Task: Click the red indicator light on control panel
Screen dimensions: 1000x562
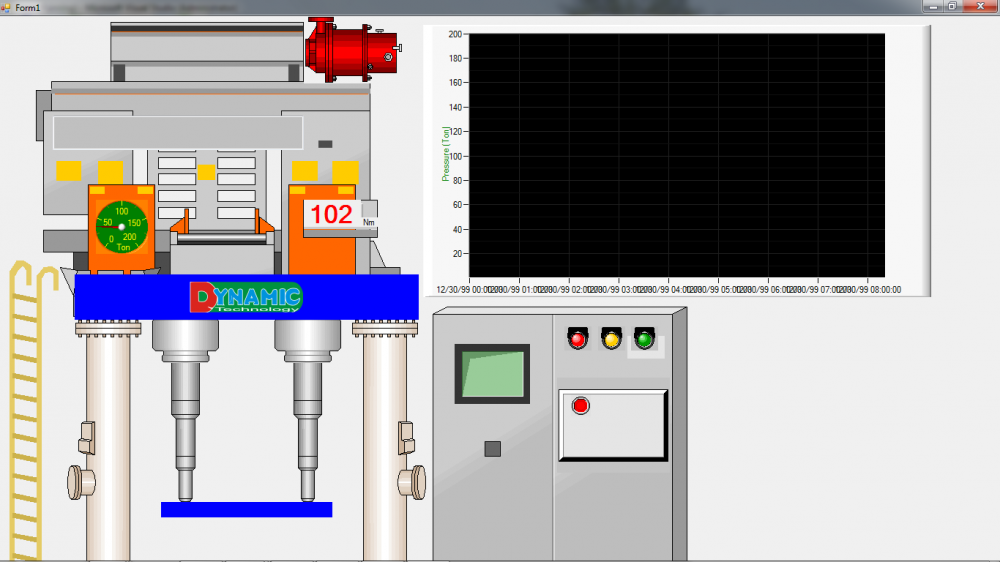Action: point(578,339)
